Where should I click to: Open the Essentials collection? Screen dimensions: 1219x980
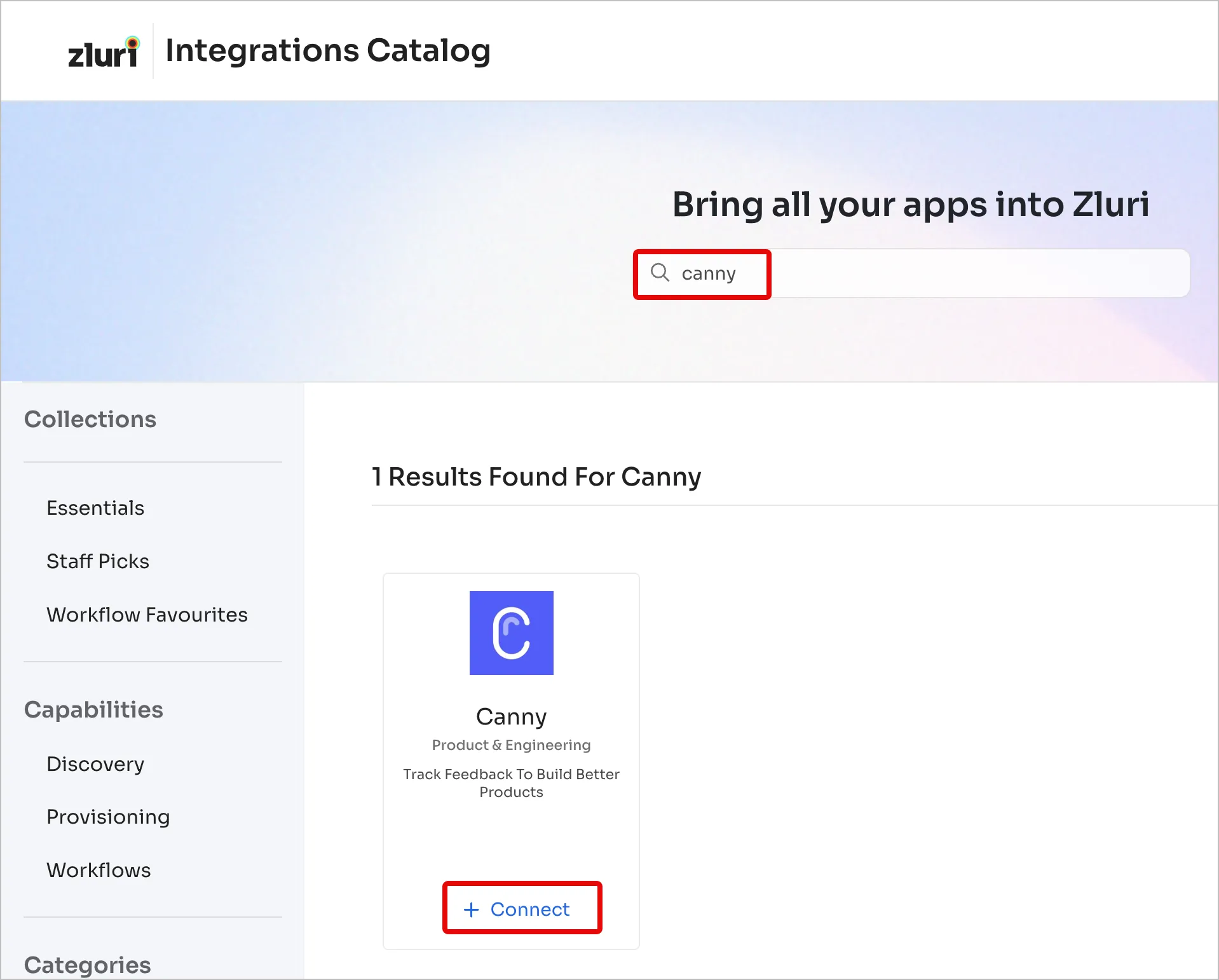pyautogui.click(x=95, y=508)
